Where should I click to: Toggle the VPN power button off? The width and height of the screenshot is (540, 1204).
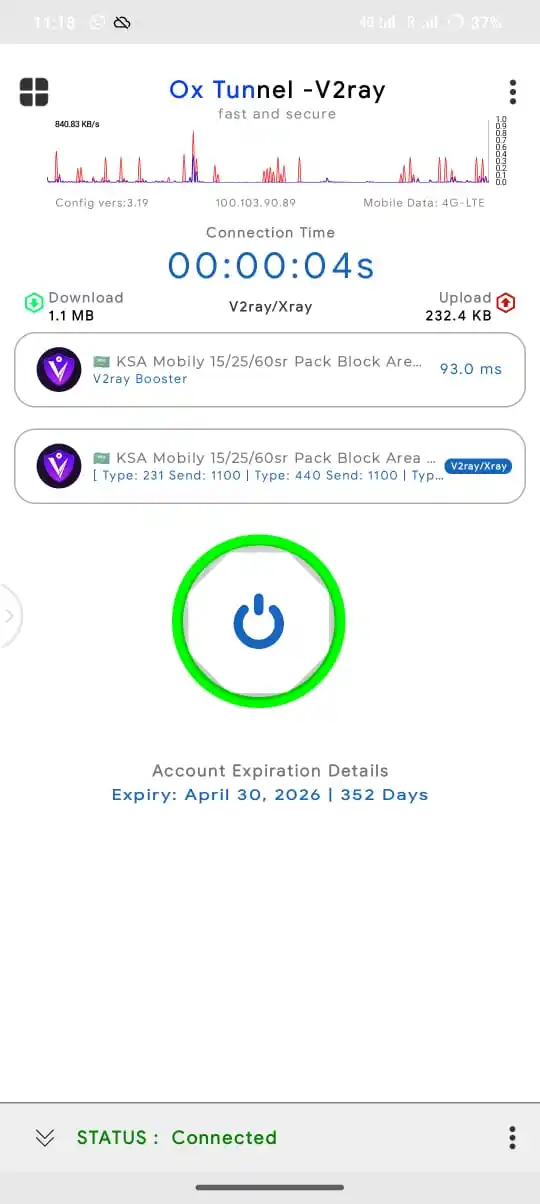pos(259,620)
